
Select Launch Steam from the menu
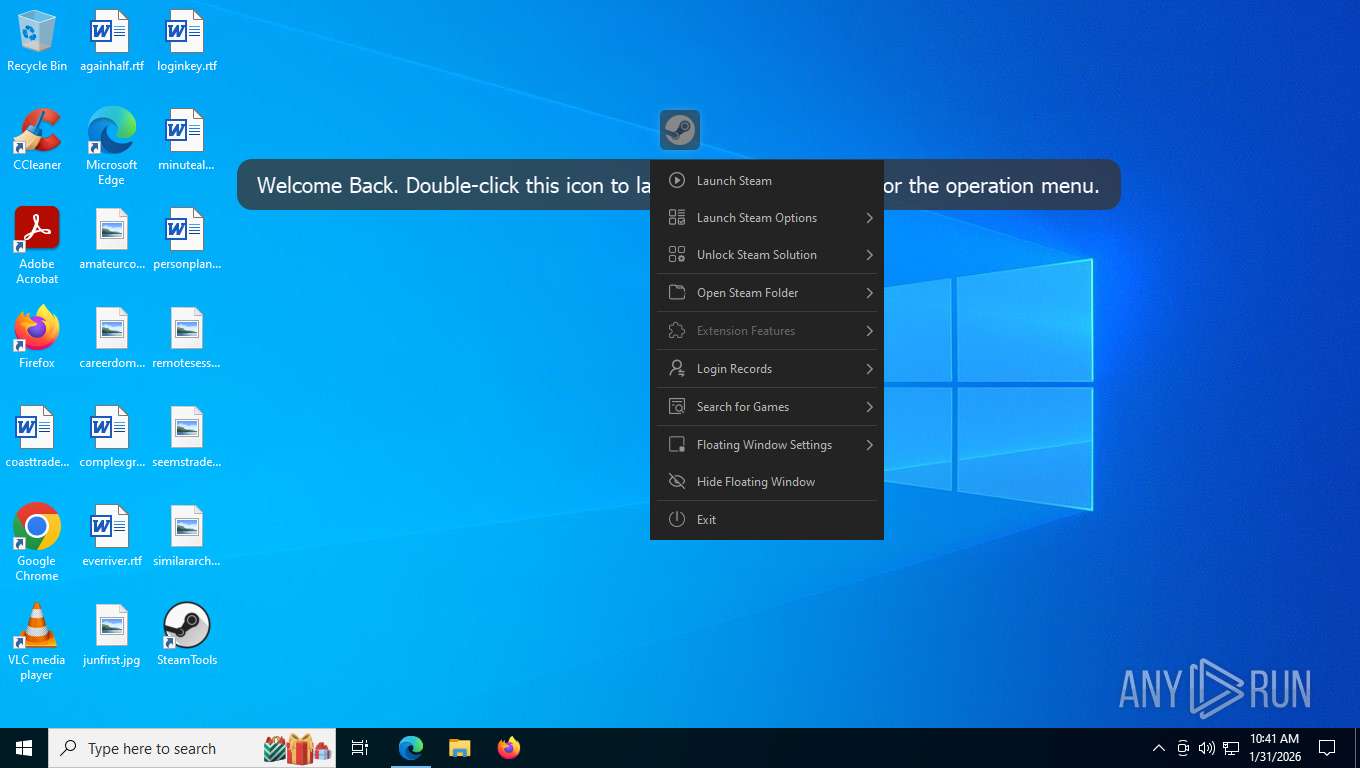767,181
